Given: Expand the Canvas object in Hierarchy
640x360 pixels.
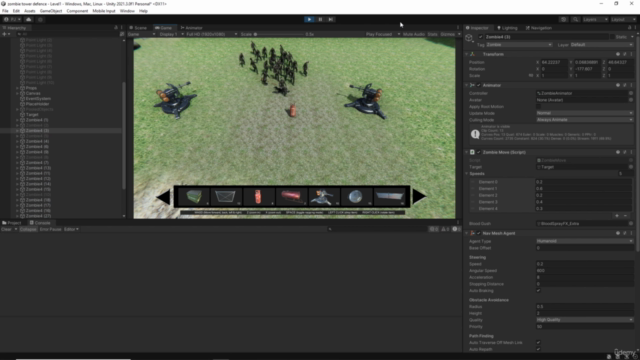Looking at the screenshot, I should click(x=17, y=93).
